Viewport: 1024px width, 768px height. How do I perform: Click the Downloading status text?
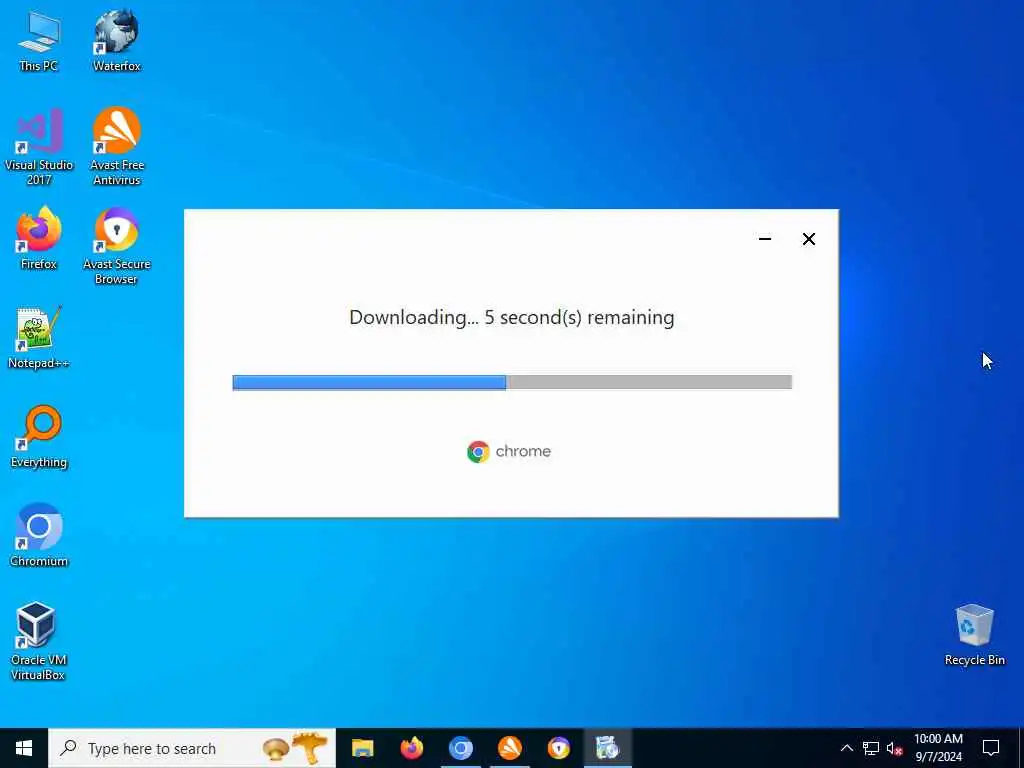(x=511, y=317)
